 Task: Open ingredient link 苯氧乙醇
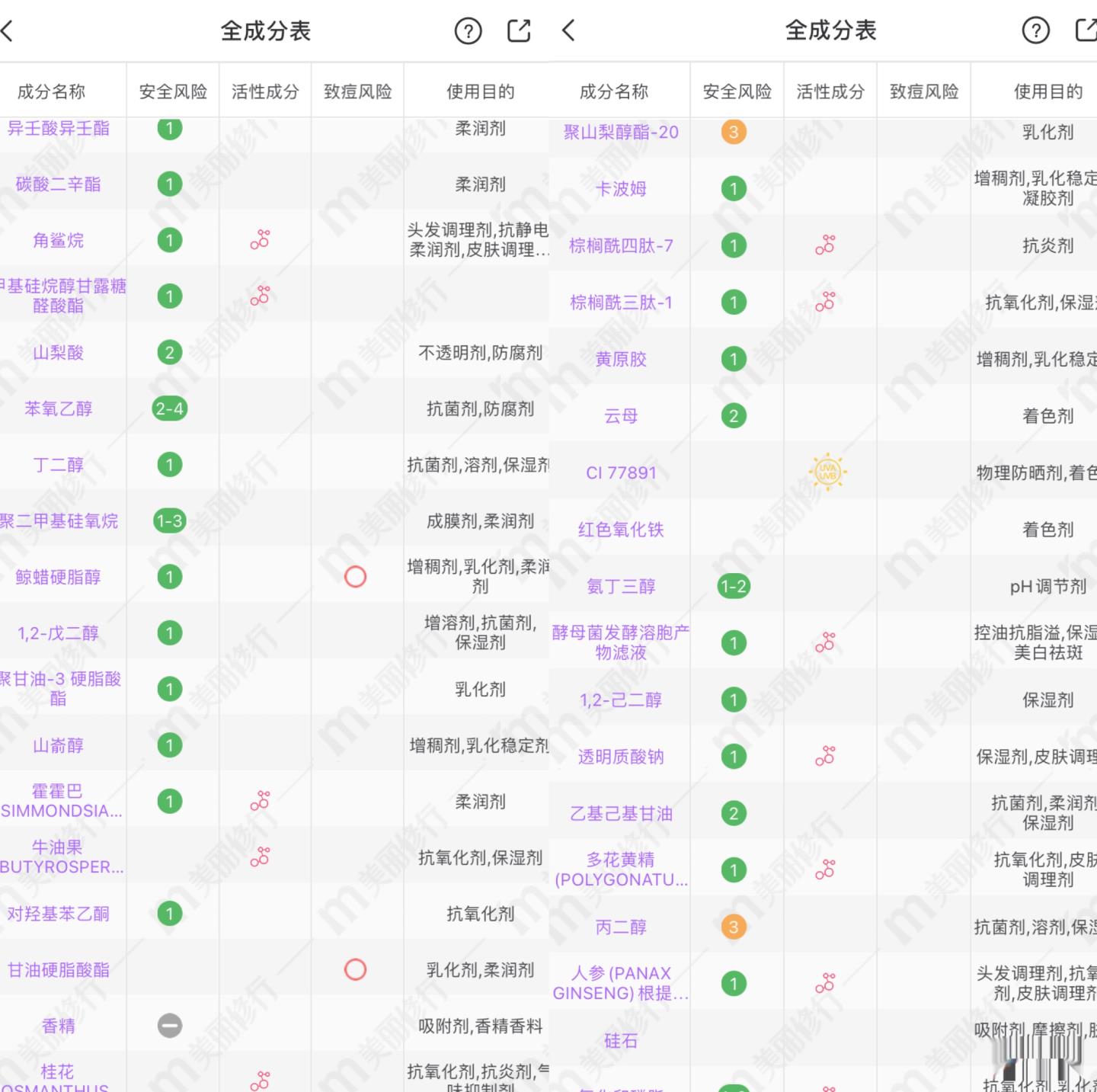[59, 408]
